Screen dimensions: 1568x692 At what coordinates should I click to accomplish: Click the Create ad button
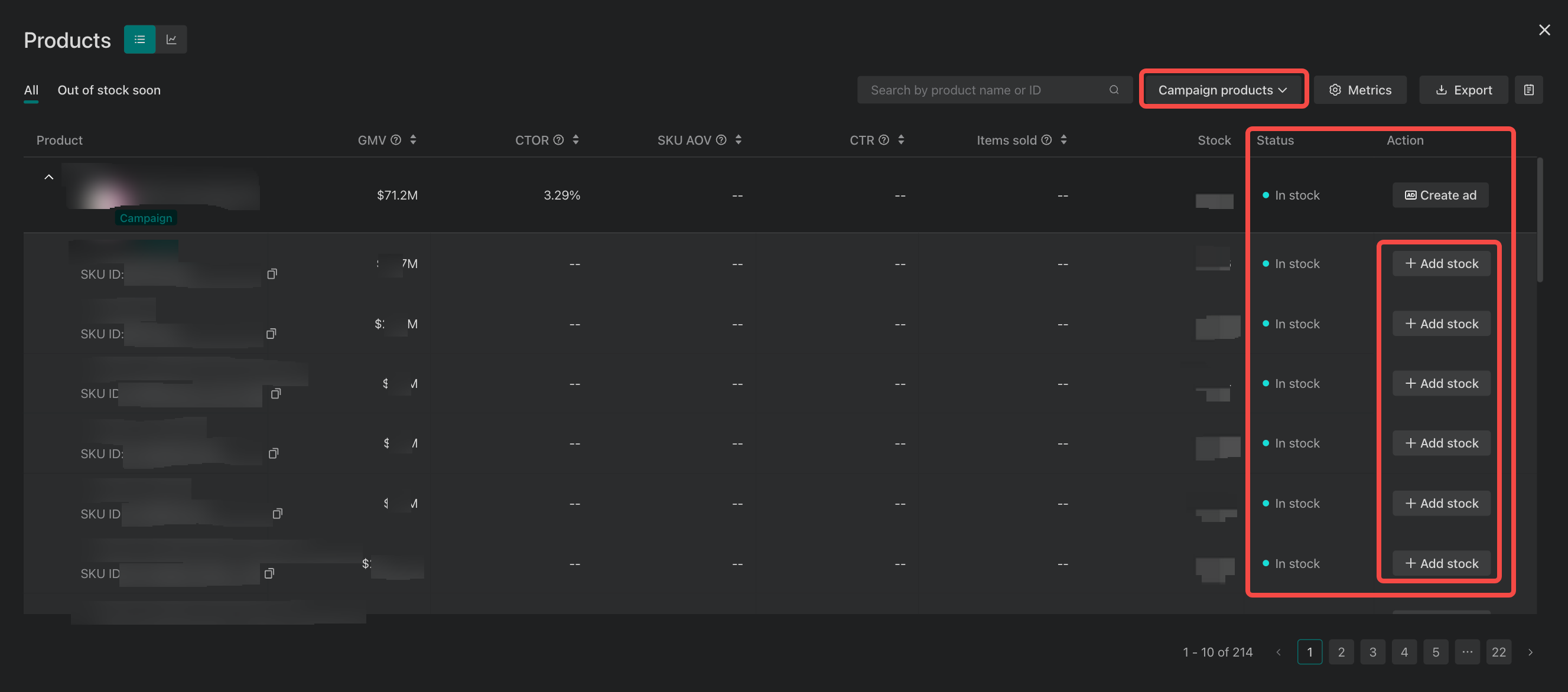(1440, 195)
